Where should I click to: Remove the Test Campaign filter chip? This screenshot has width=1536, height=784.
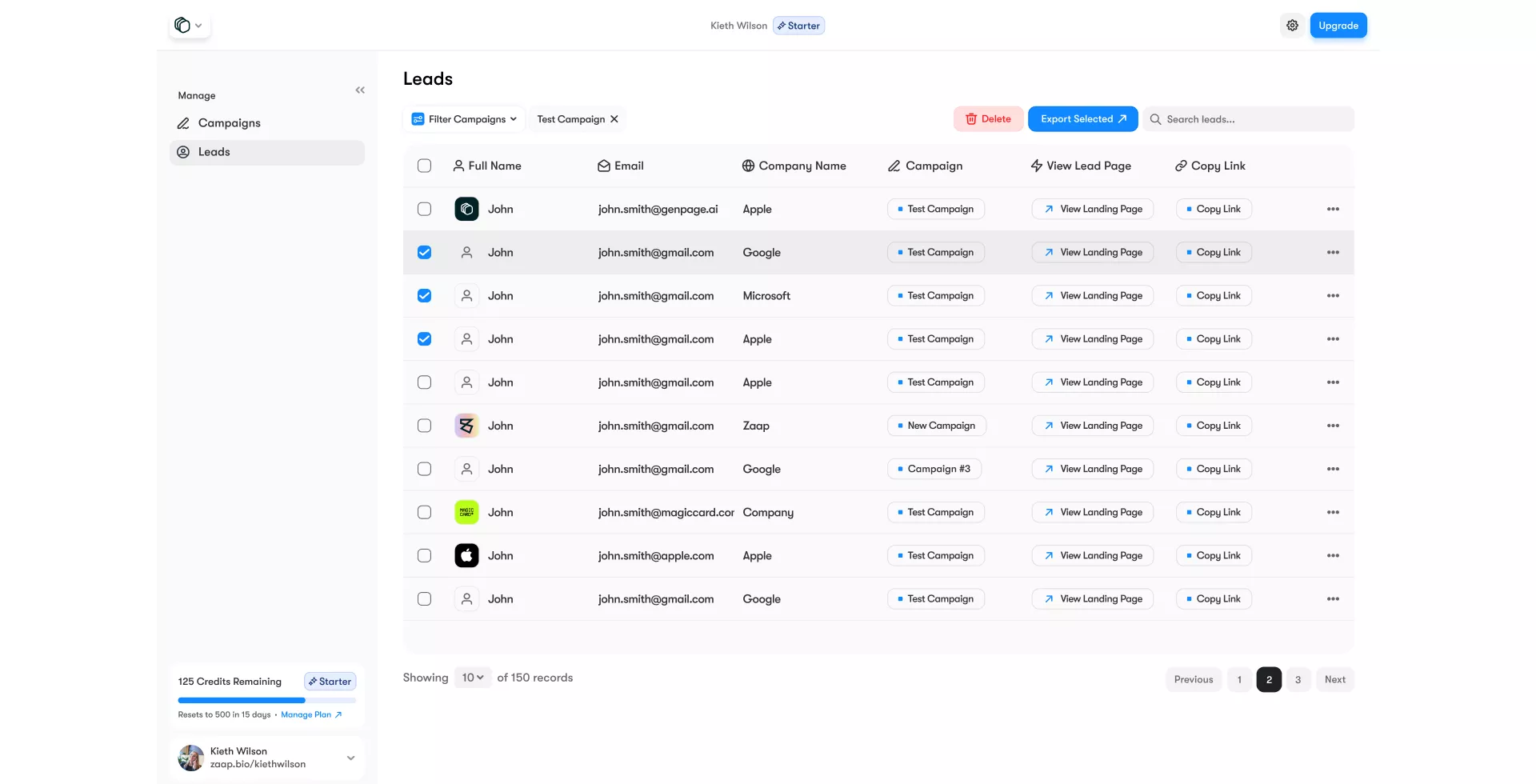[614, 119]
